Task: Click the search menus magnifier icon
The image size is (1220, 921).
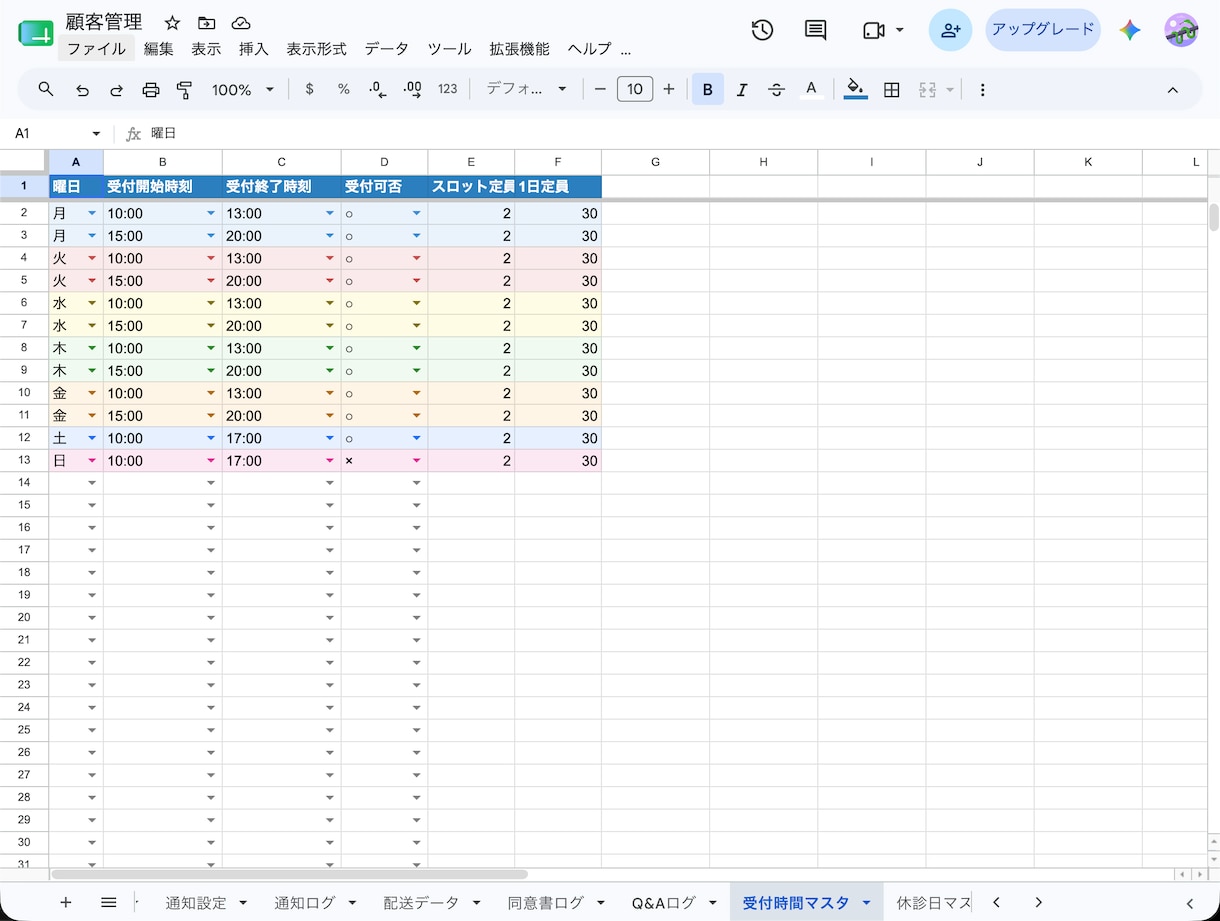Action: pyautogui.click(x=46, y=89)
